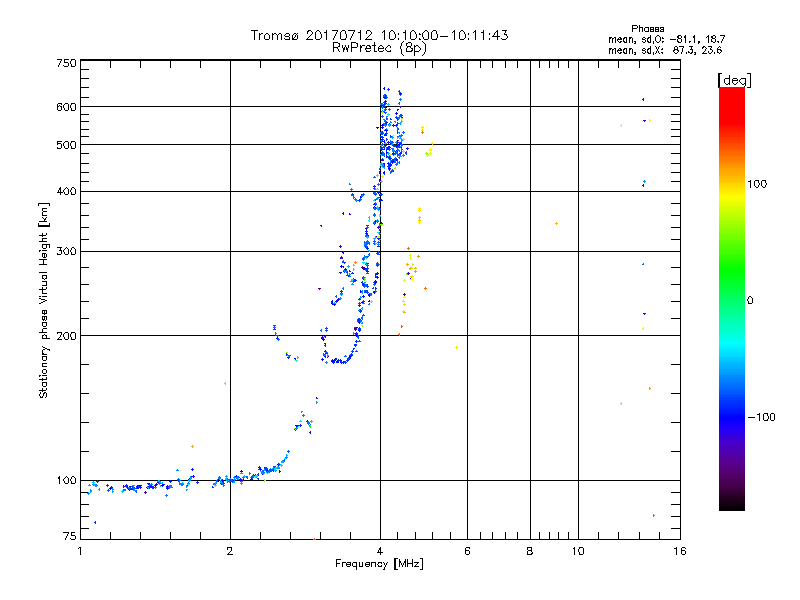Click the colorbar tick label "0"
Viewport: 800px width, 600px height.
click(x=750, y=301)
